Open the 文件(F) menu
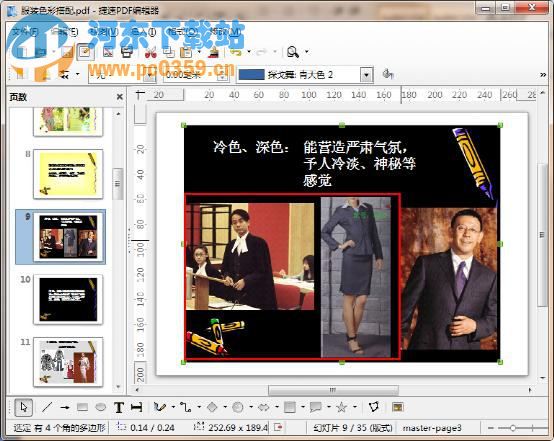This screenshot has height=441, width=554. [25, 32]
